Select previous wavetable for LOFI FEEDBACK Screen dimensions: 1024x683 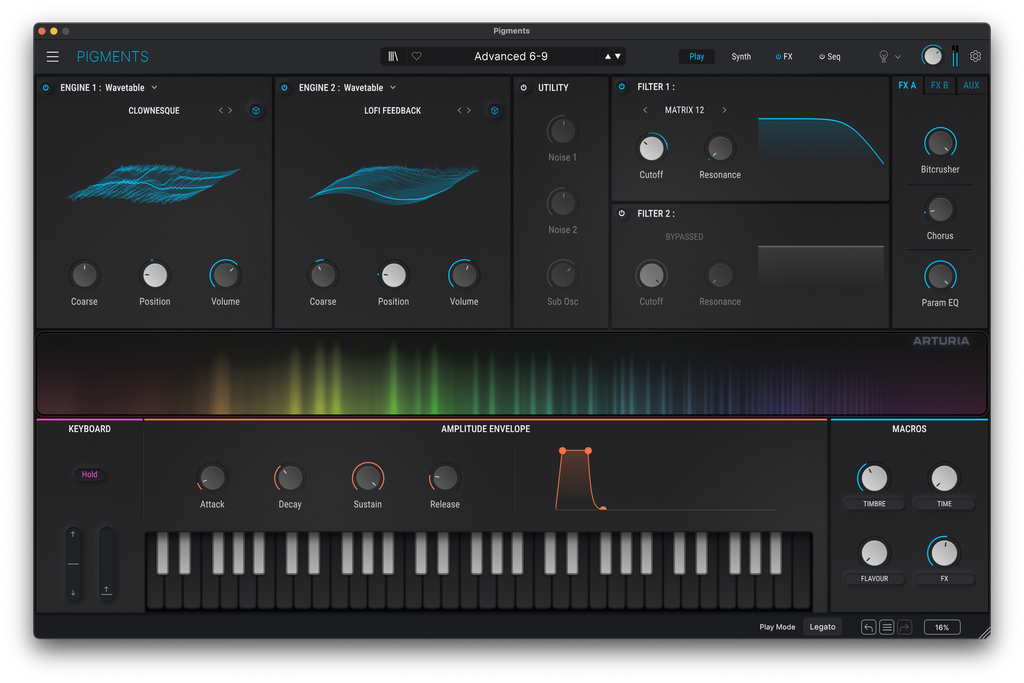459,110
